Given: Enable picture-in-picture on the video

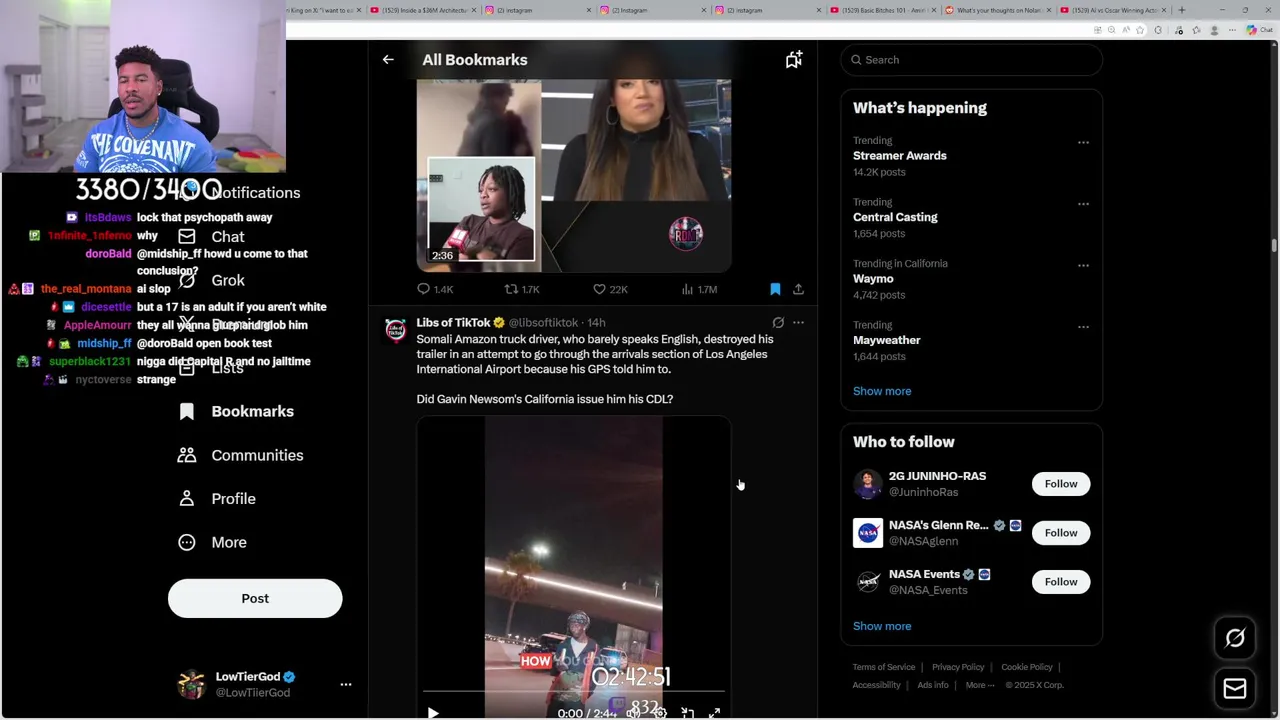Looking at the screenshot, I should point(687,713).
